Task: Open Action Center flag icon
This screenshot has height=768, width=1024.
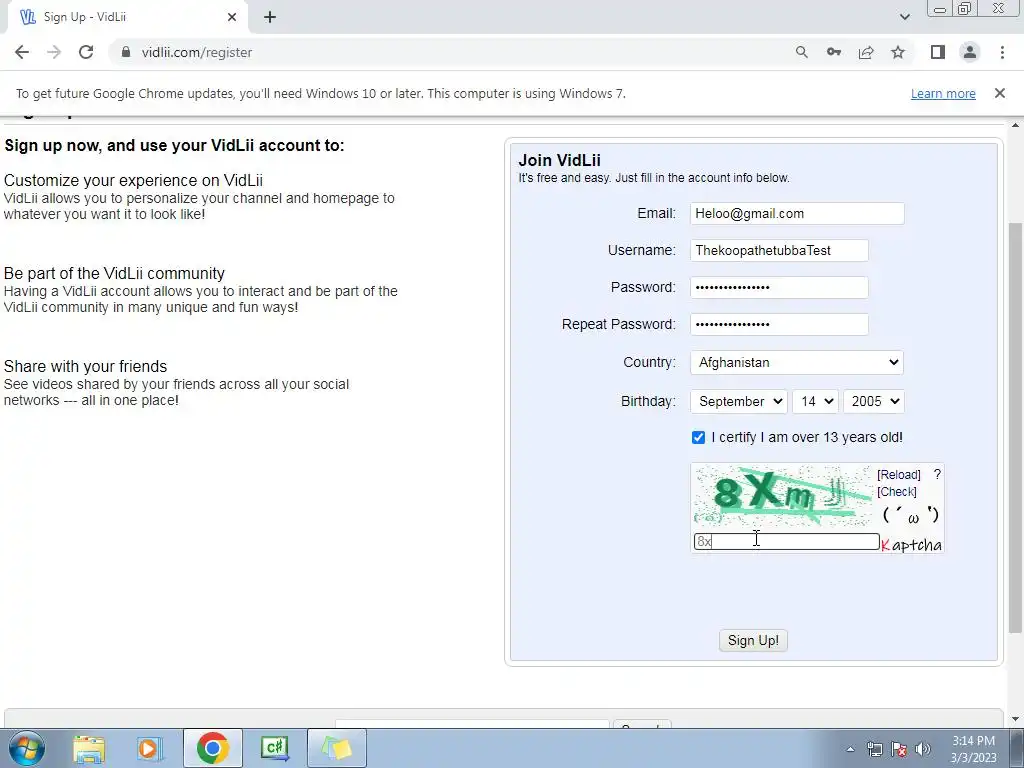Action: [x=899, y=749]
